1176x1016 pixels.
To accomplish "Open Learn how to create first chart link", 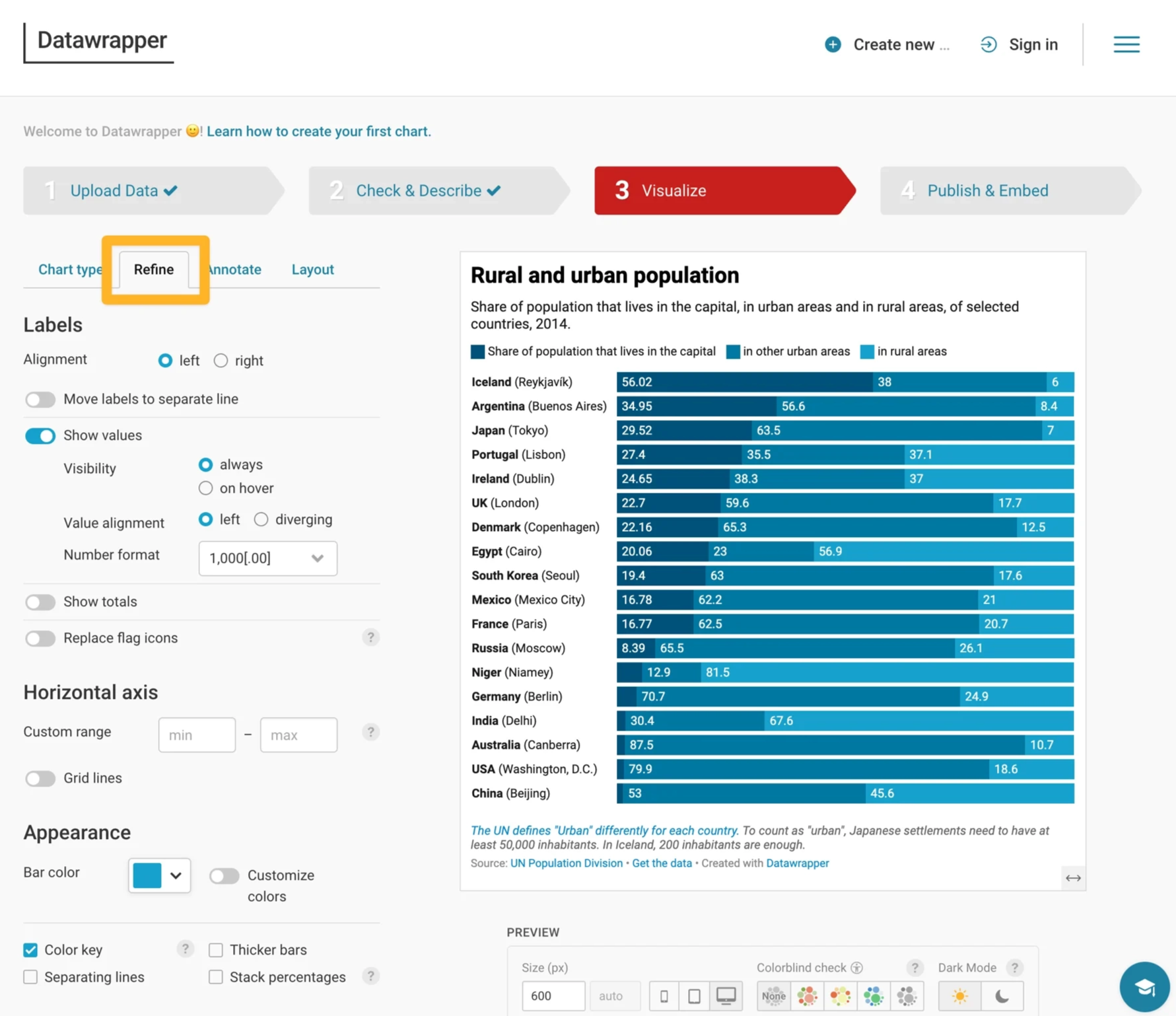I will point(319,131).
